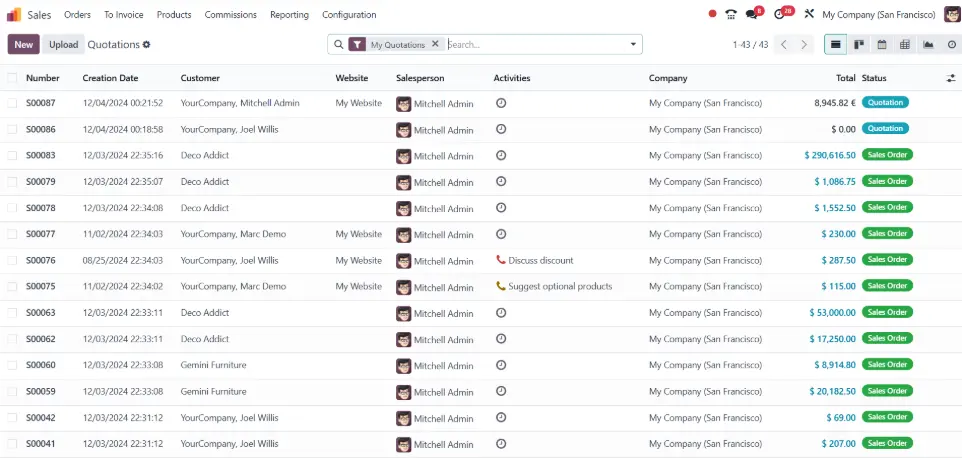Open the Reporting menu
Viewport: 962px width, 458px height.
(x=289, y=15)
